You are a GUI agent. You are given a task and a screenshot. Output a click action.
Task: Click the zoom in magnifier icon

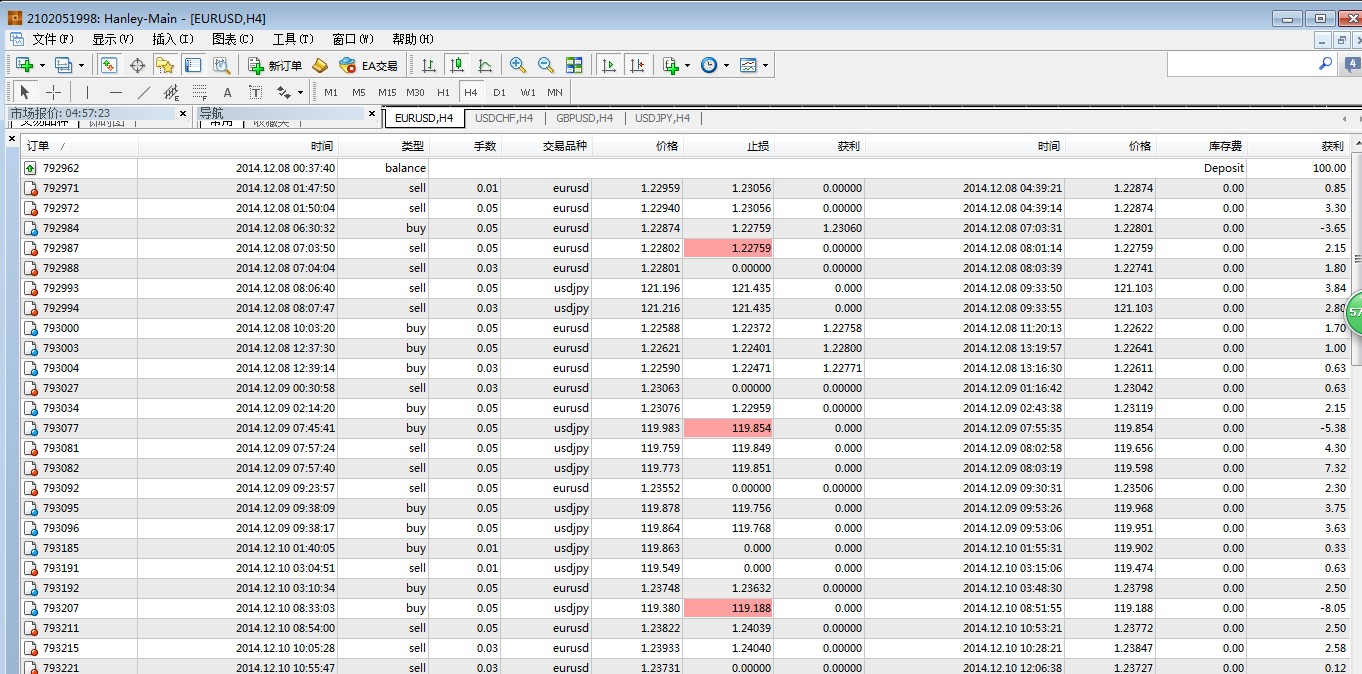(518, 65)
